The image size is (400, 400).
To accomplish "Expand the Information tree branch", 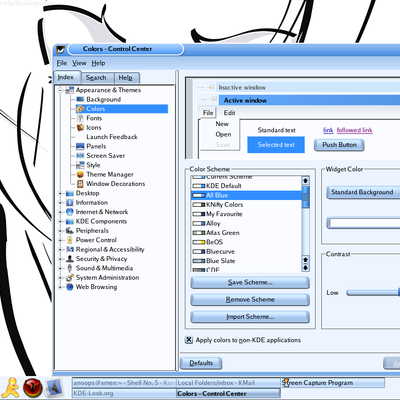I will 60,203.
